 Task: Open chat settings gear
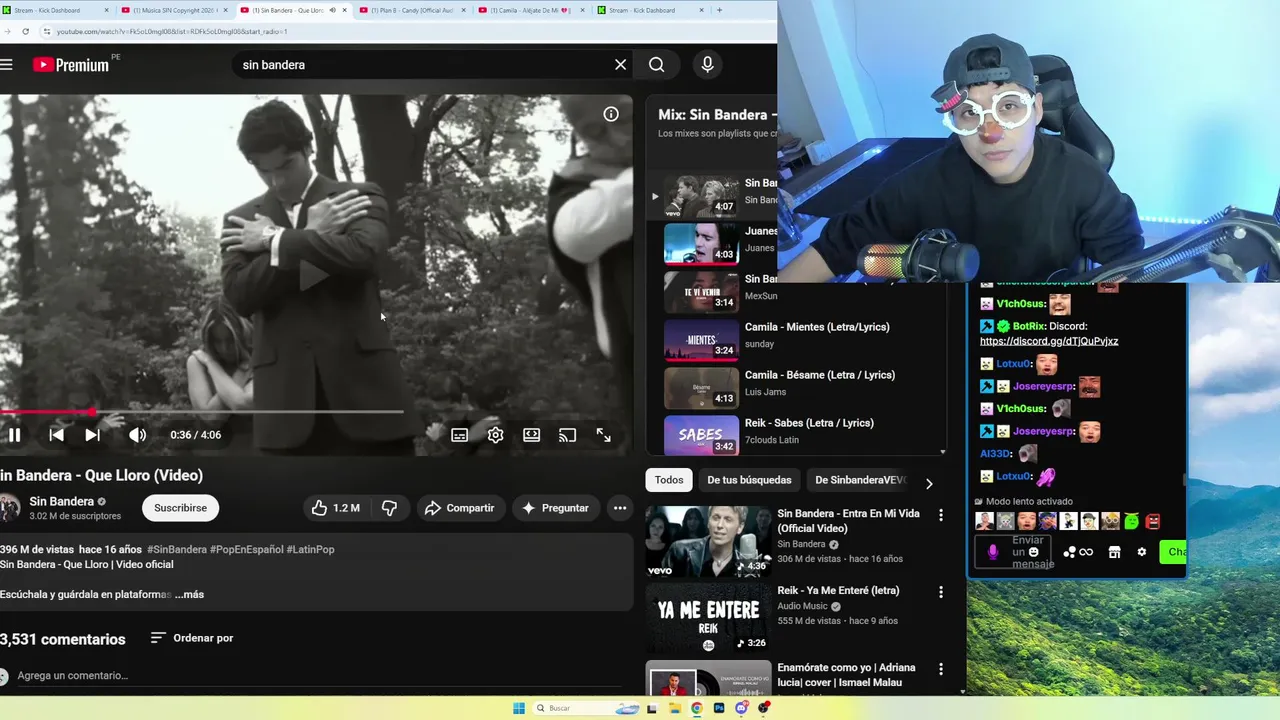(1142, 552)
